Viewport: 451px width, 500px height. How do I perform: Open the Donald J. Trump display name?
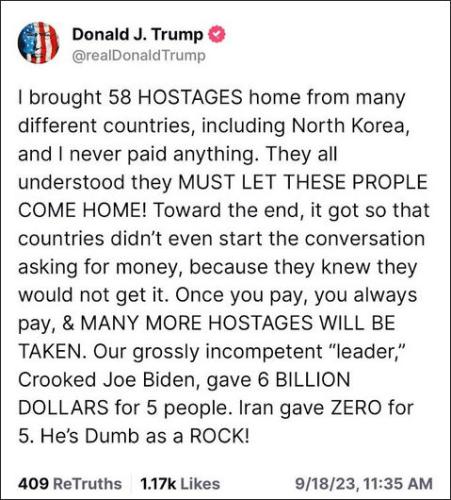pos(138,34)
